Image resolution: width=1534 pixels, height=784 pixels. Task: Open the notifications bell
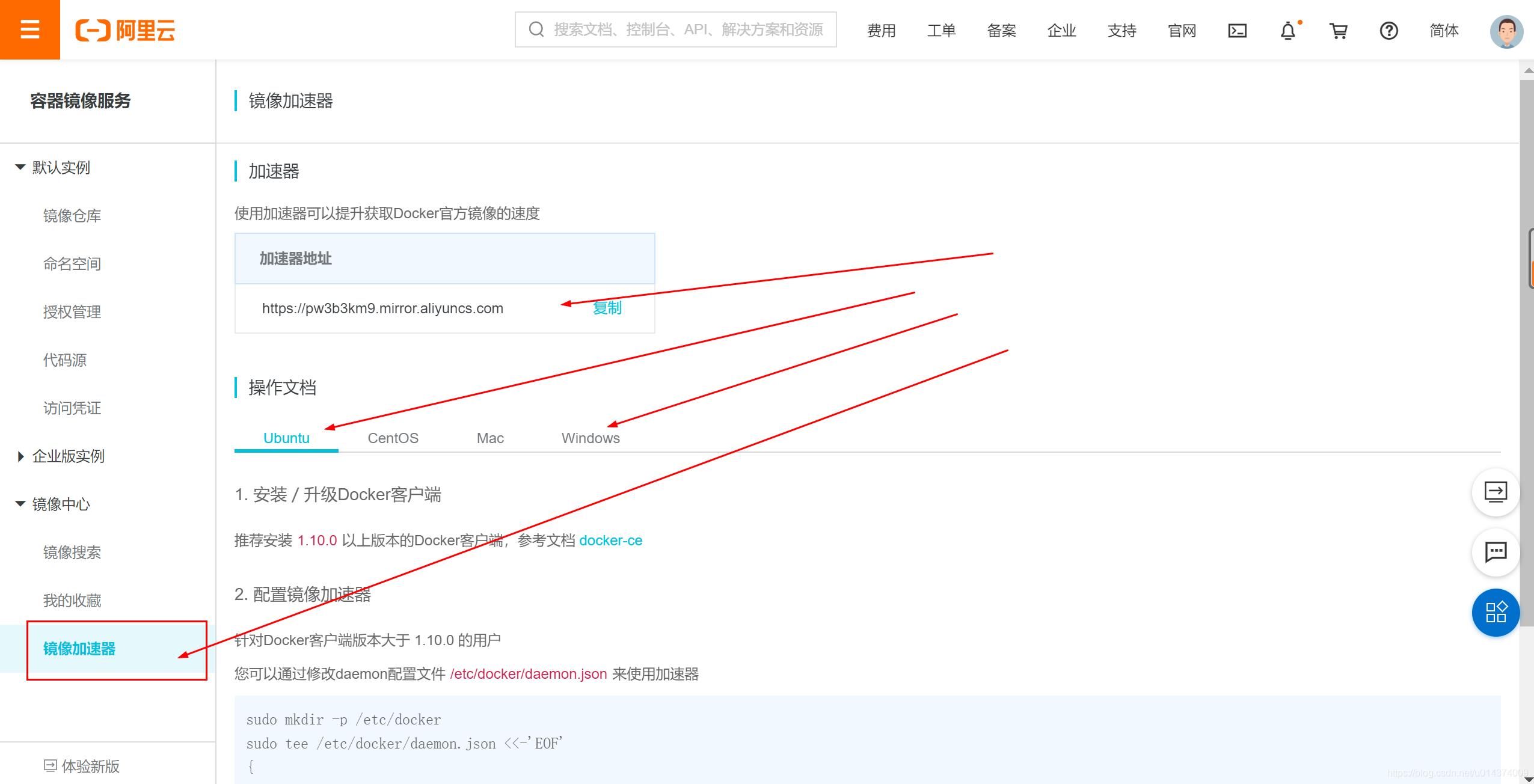1288,31
